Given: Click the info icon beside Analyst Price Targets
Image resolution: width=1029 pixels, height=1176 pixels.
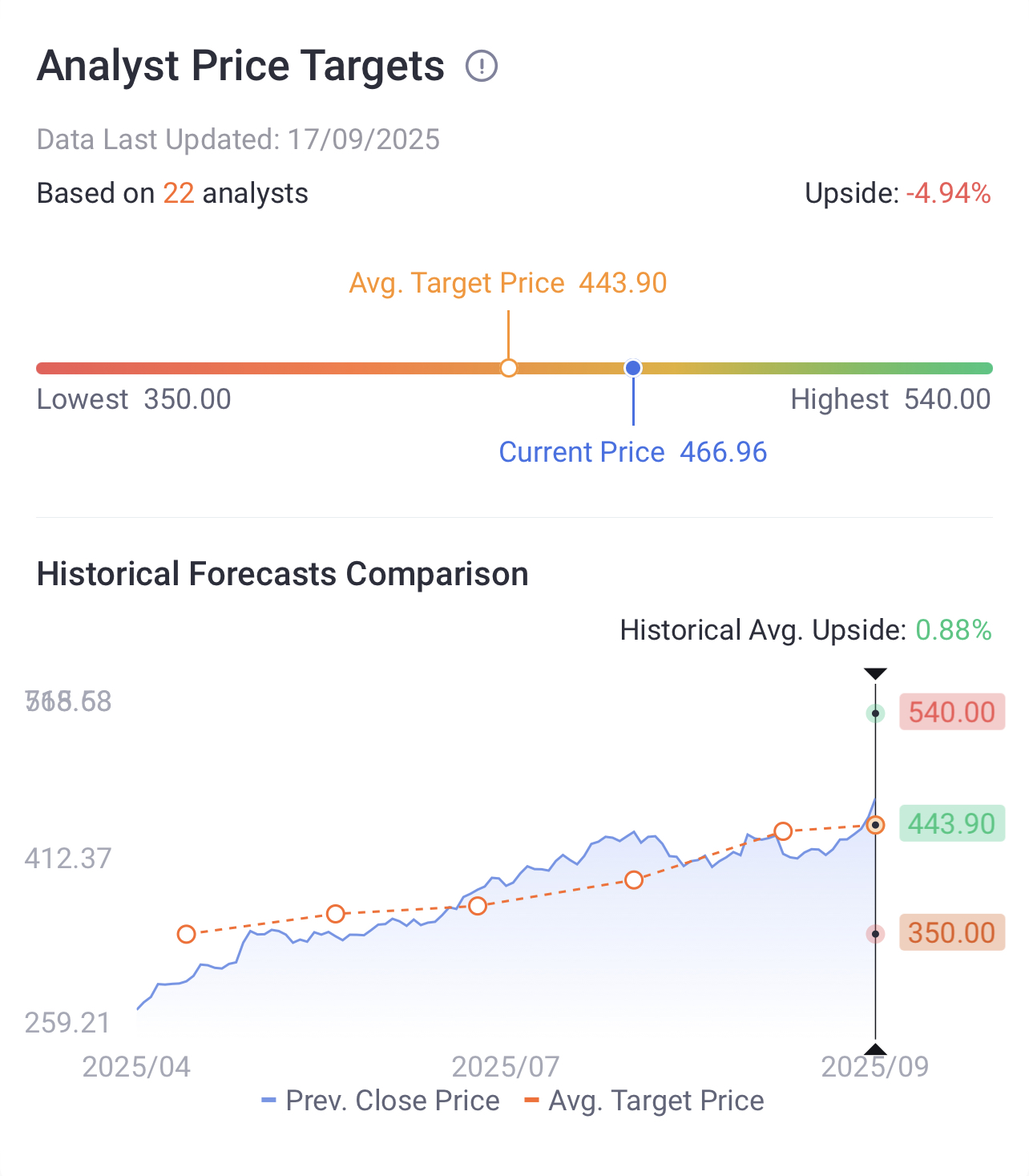Looking at the screenshot, I should click(482, 66).
